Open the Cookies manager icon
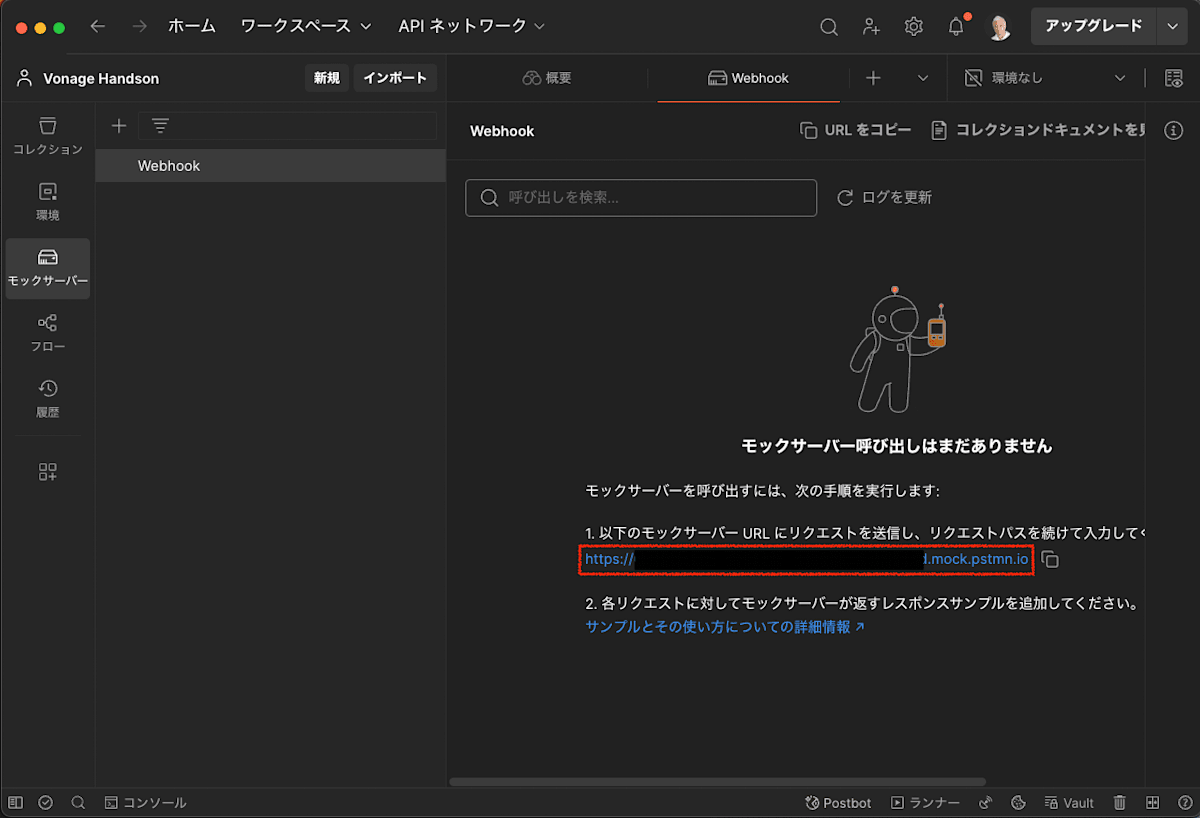 pos(1018,802)
